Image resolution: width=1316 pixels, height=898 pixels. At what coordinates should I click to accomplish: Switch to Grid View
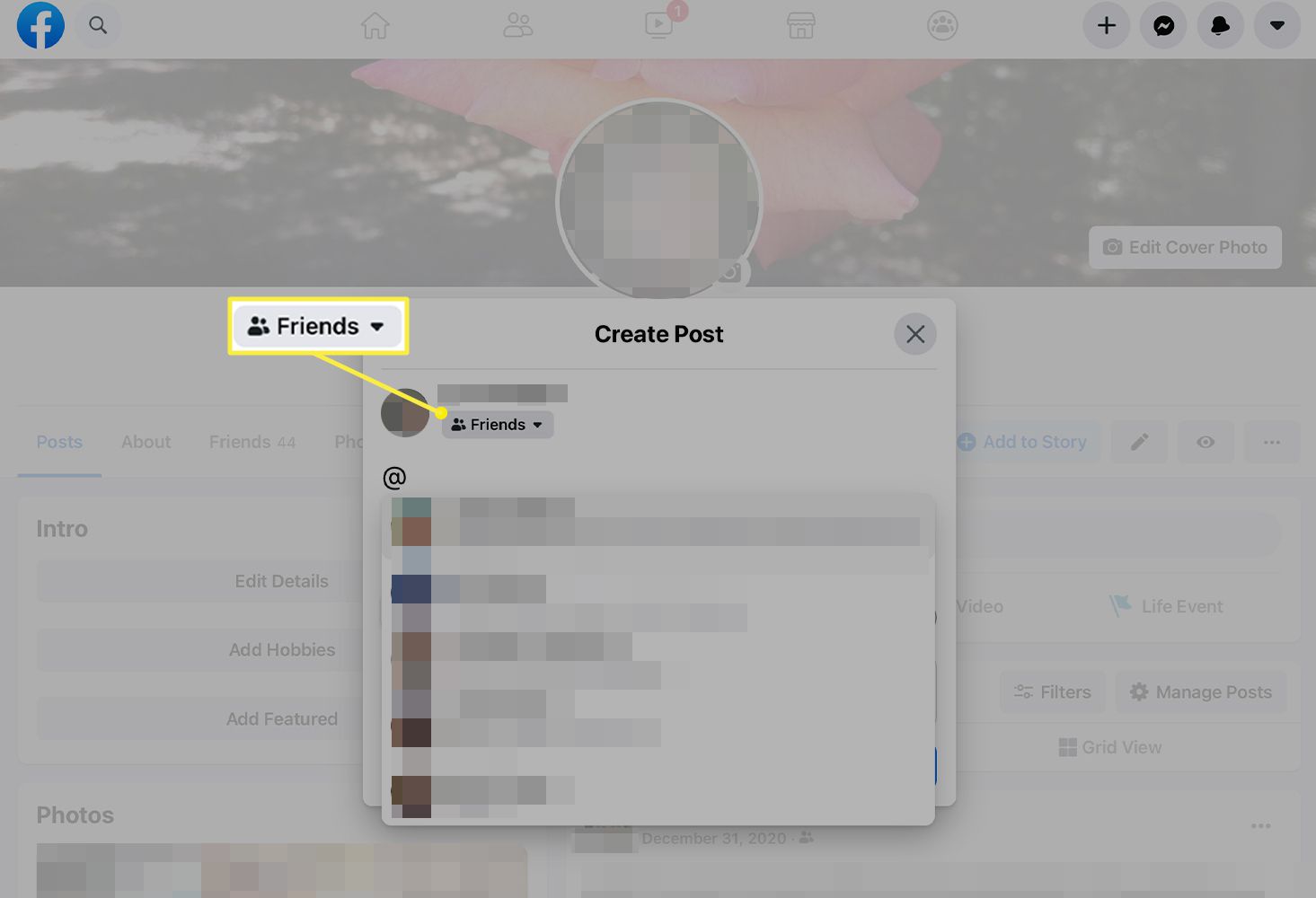[x=1110, y=747]
